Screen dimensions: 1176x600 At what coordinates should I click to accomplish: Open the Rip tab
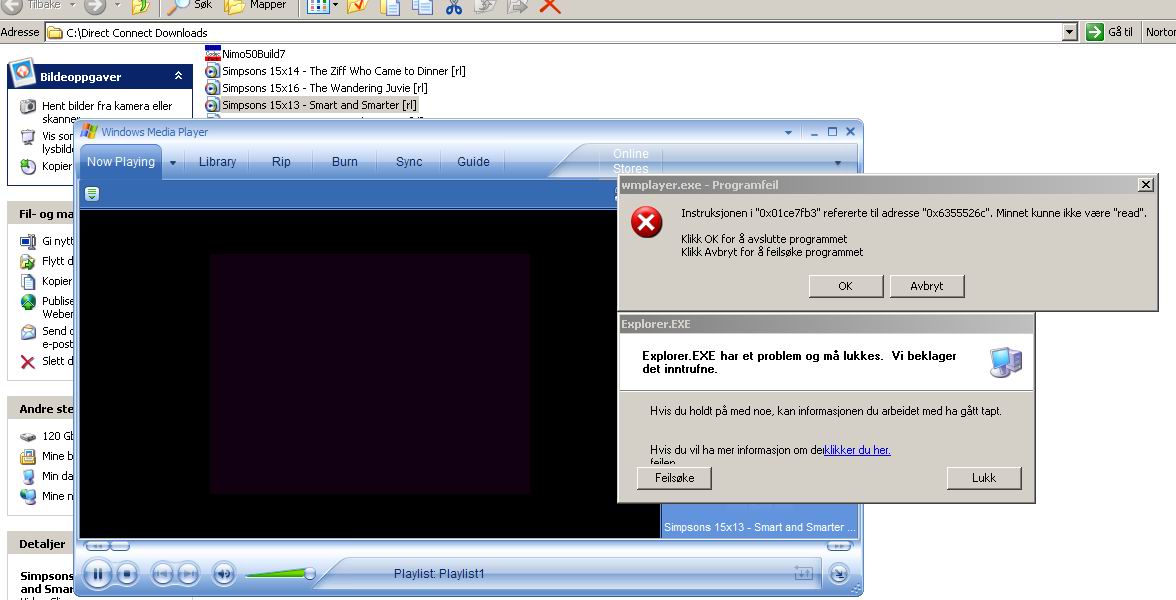[281, 161]
